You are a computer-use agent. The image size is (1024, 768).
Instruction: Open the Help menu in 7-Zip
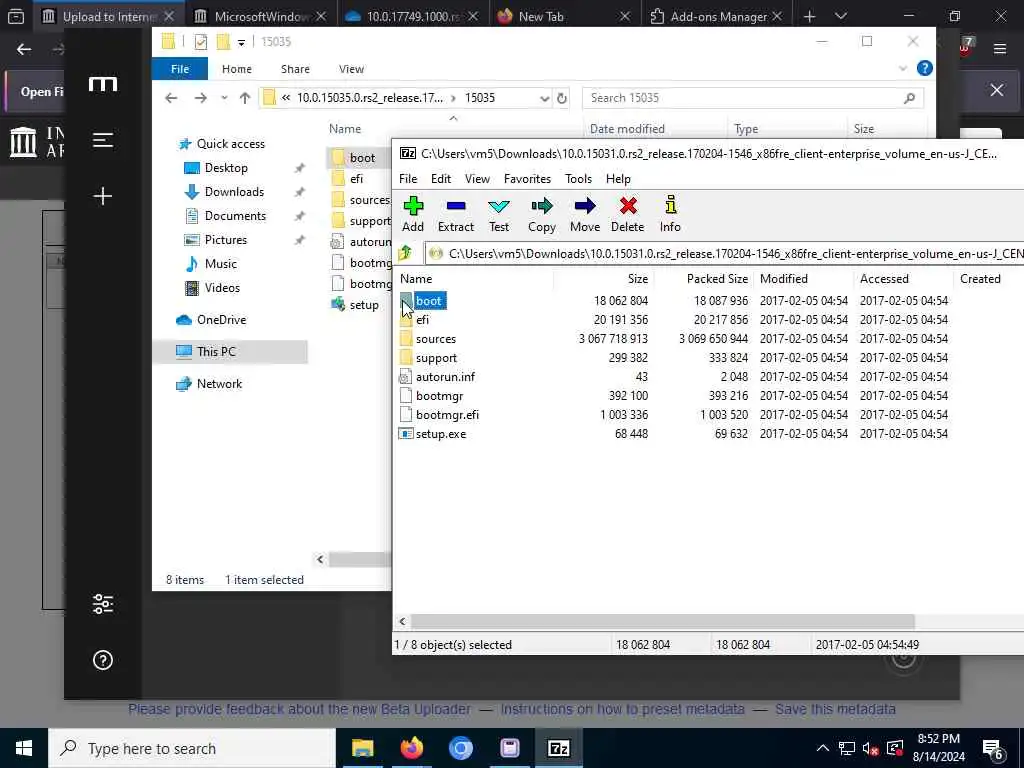pyautogui.click(x=618, y=179)
